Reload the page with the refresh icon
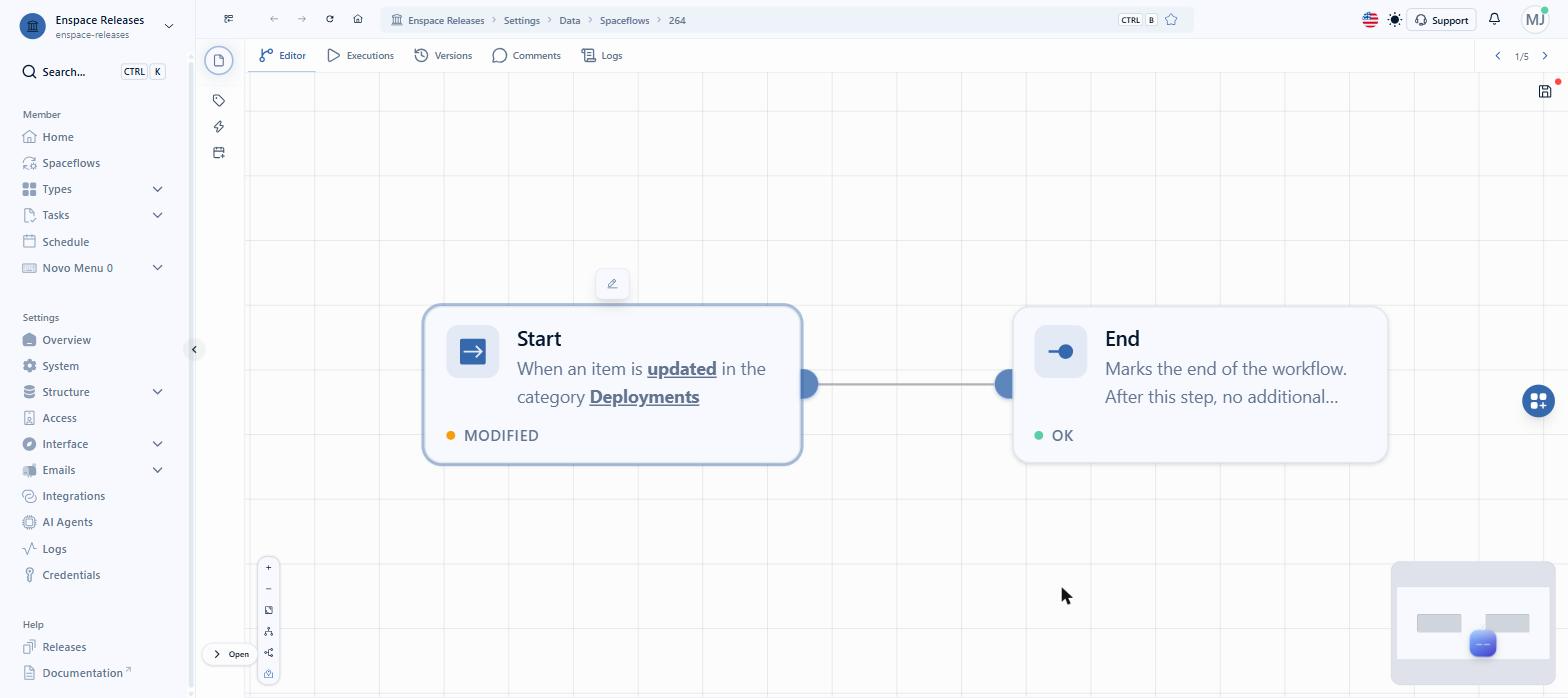Screen dimensions: 1568x698 (x=330, y=19)
